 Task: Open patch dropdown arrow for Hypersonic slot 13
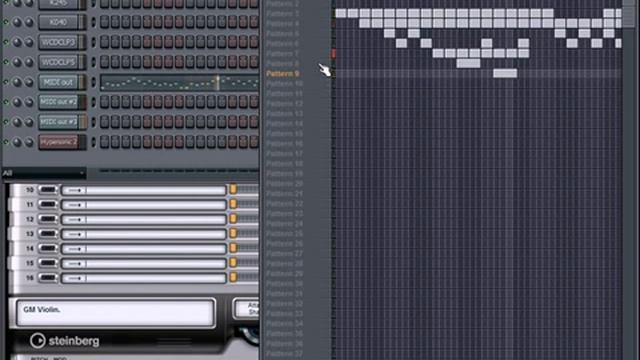click(75, 234)
